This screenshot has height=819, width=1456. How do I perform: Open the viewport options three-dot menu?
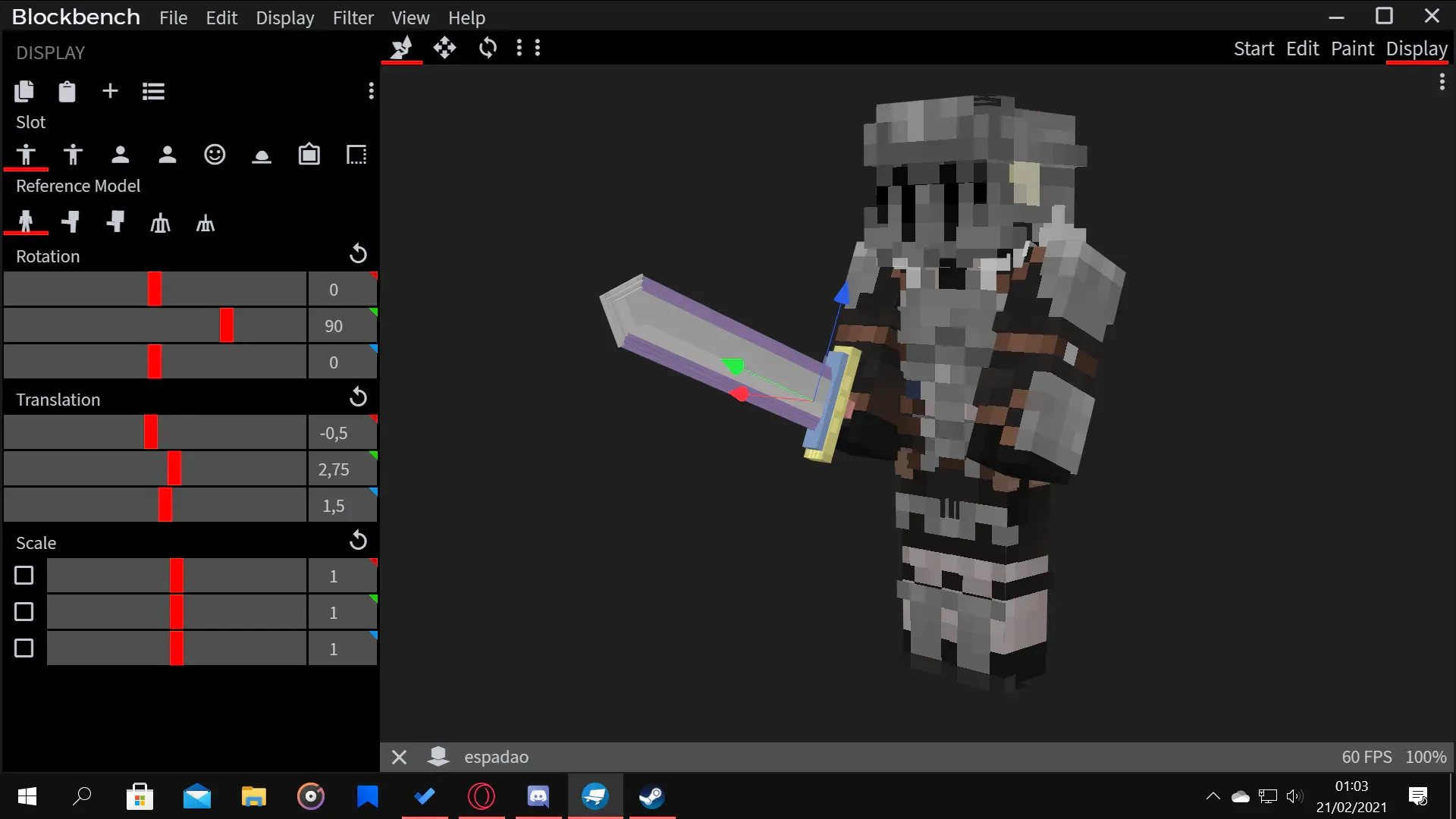pos(1442,81)
